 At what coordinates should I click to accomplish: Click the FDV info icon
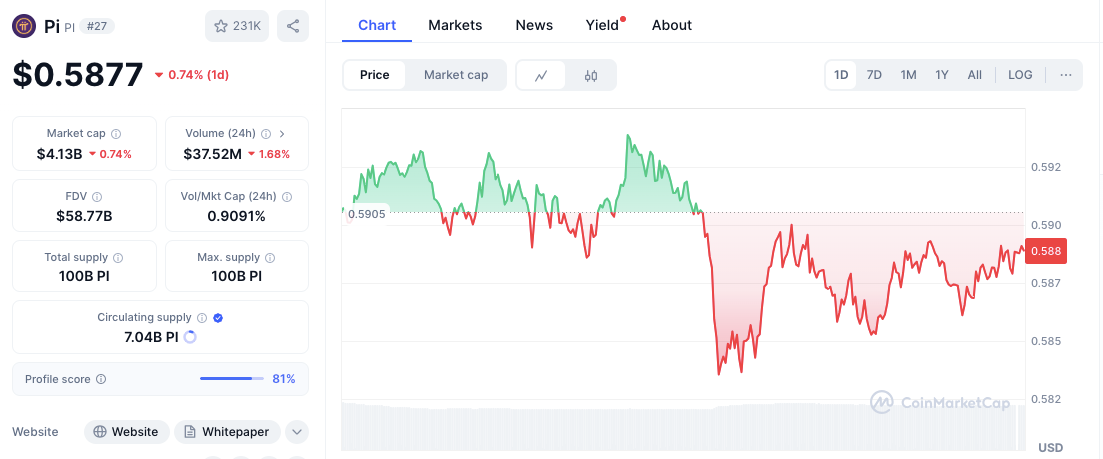pyautogui.click(x=97, y=197)
